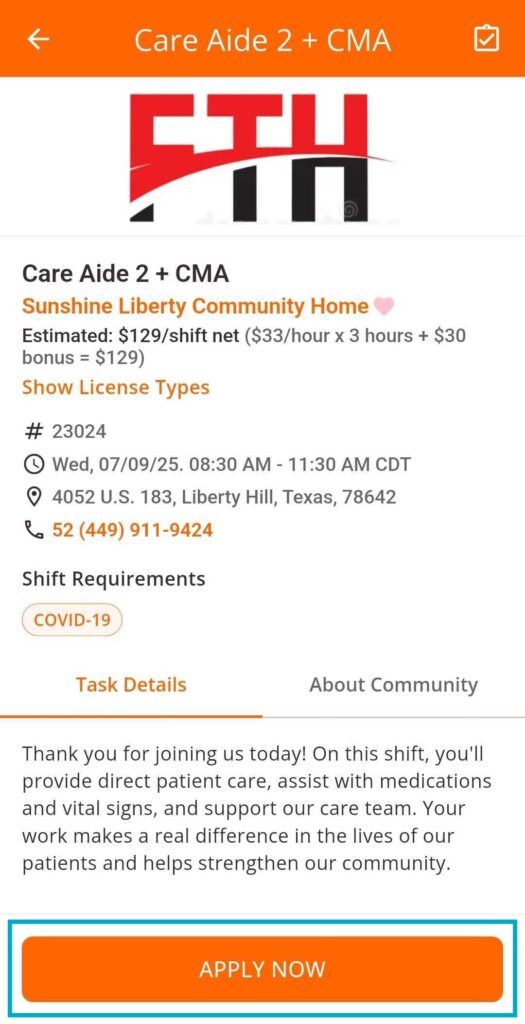
Task: Call 52 (449) 911-9424
Action: [133, 530]
